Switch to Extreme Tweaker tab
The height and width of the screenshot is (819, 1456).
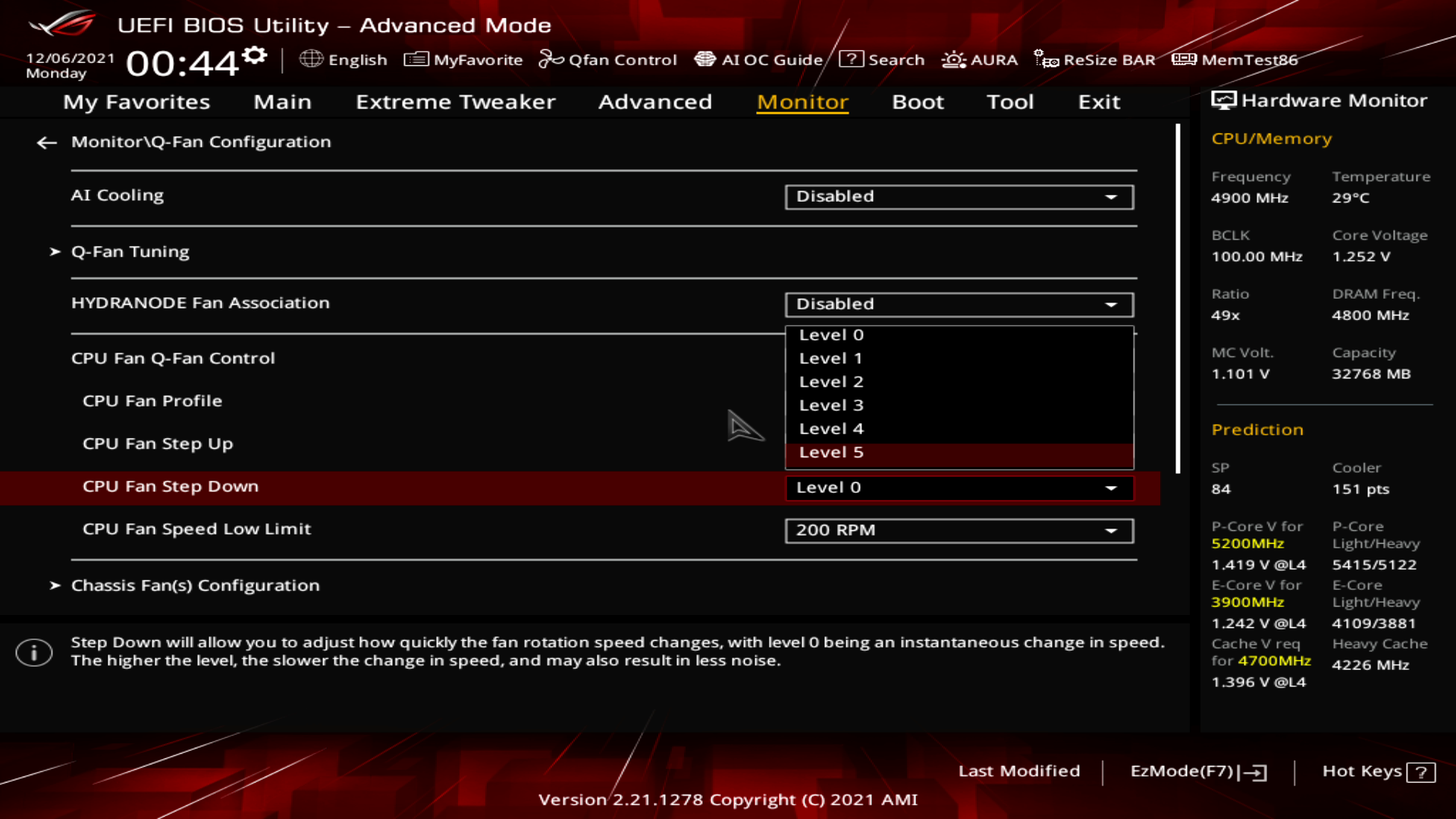click(455, 102)
